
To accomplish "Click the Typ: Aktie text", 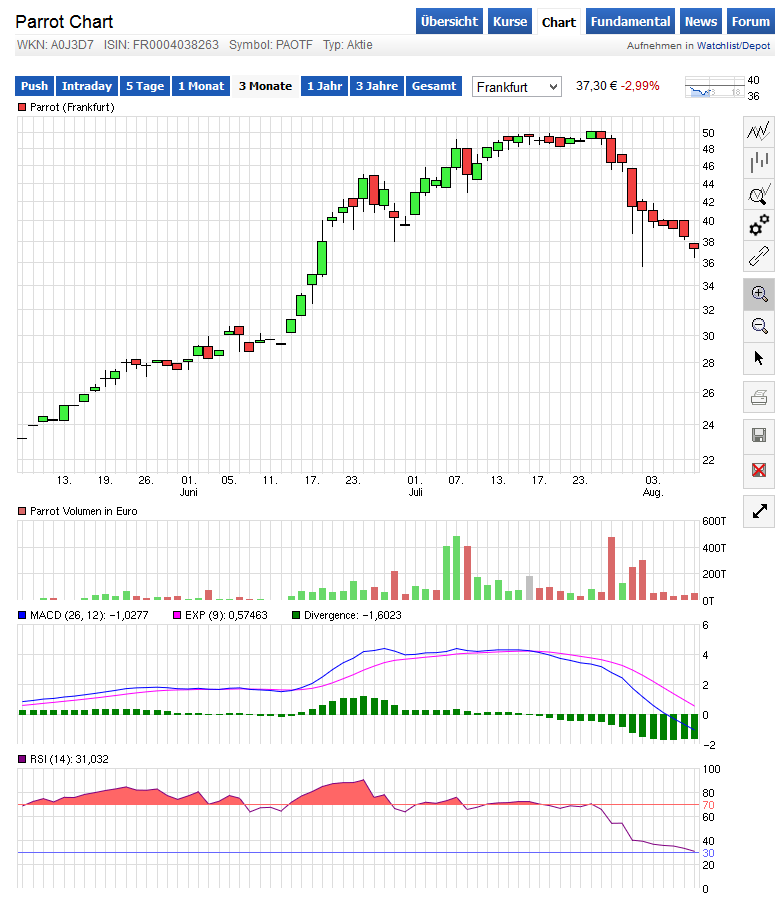I will point(348,45).
